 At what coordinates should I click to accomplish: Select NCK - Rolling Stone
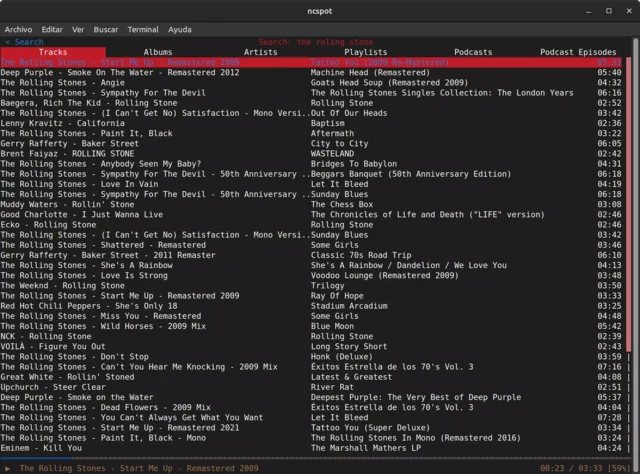click(311, 336)
